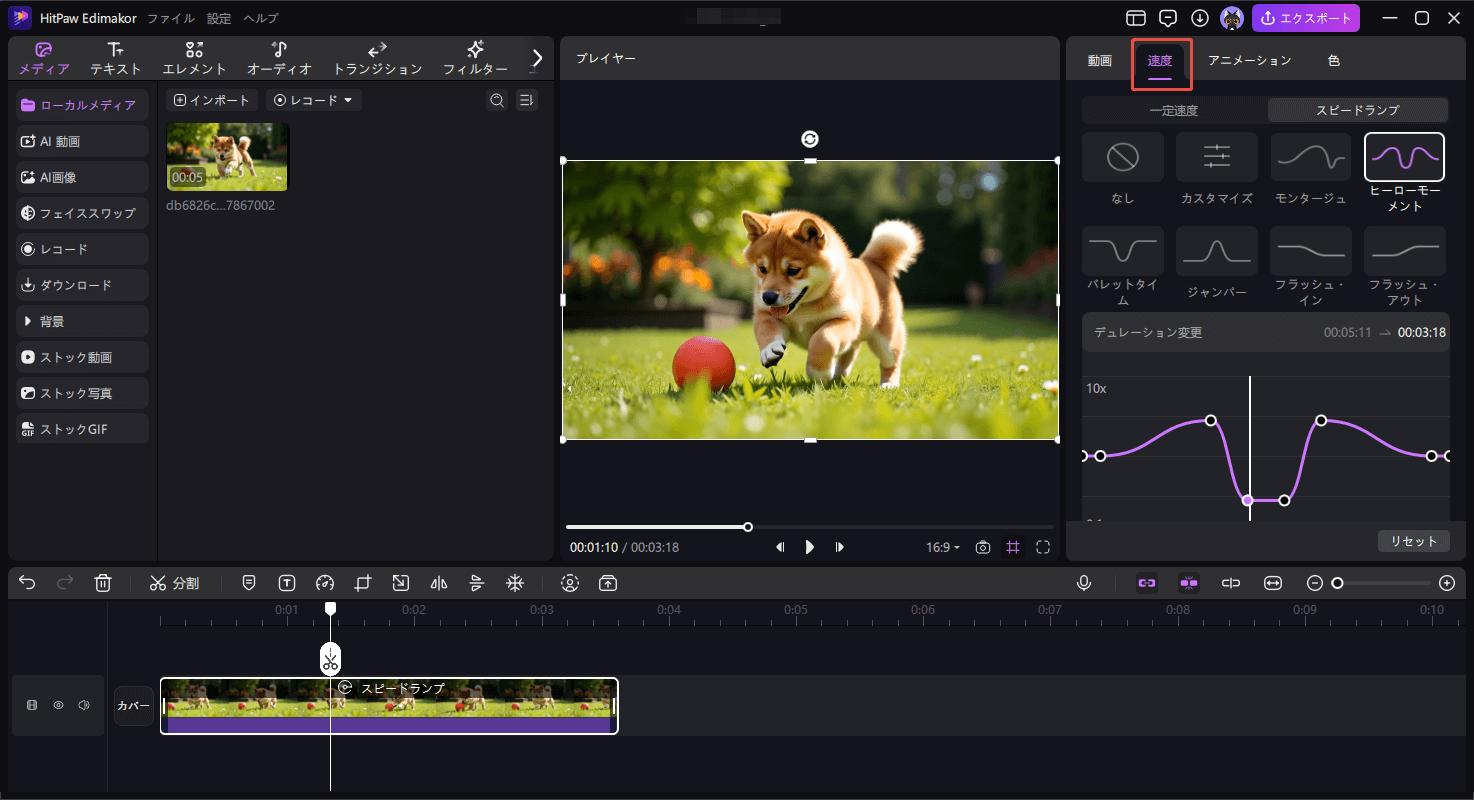Toggle the grid overlay icon in player
This screenshot has width=1474, height=800.
1013,547
